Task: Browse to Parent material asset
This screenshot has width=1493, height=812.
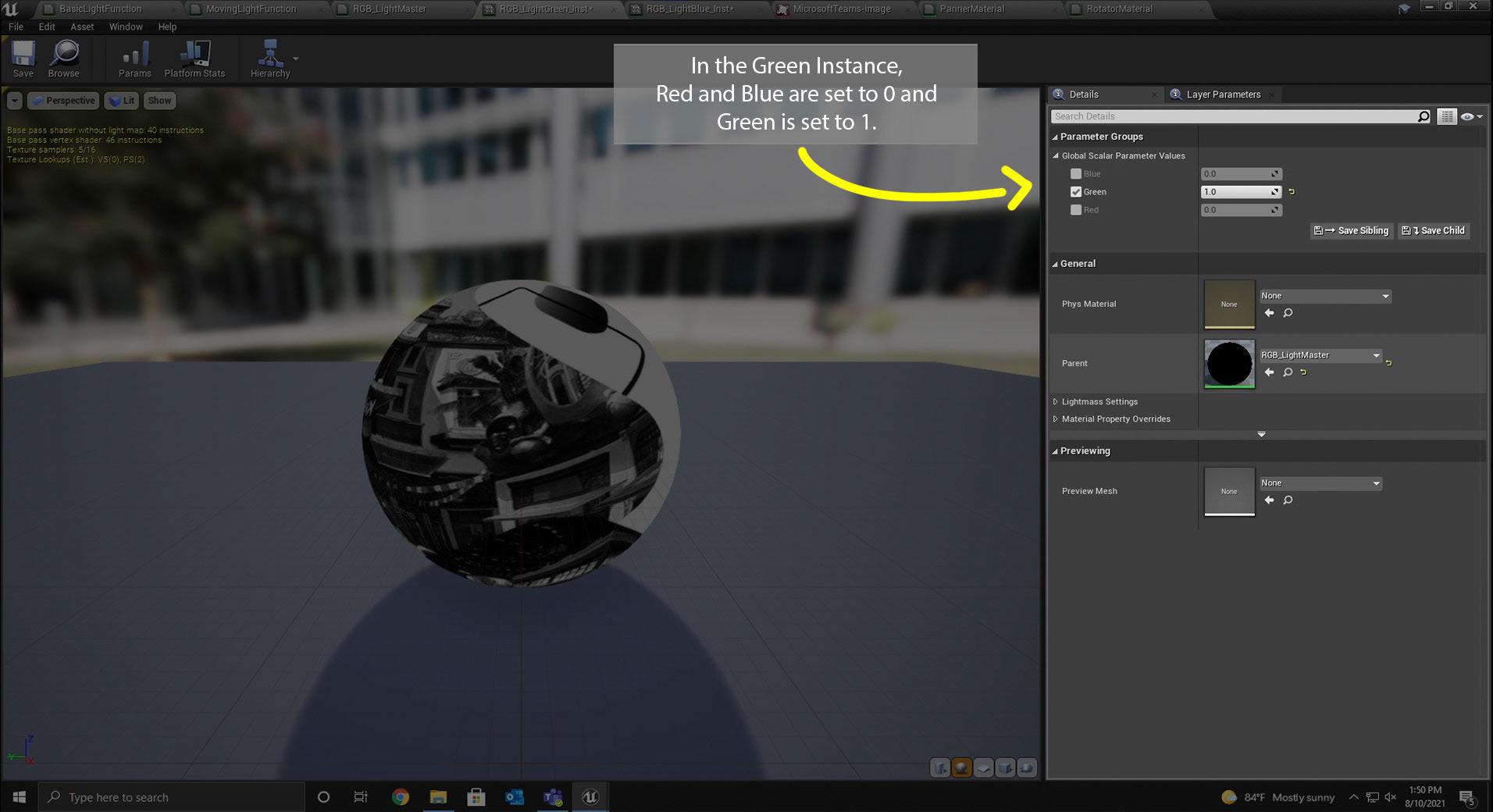Action: 1288,372
